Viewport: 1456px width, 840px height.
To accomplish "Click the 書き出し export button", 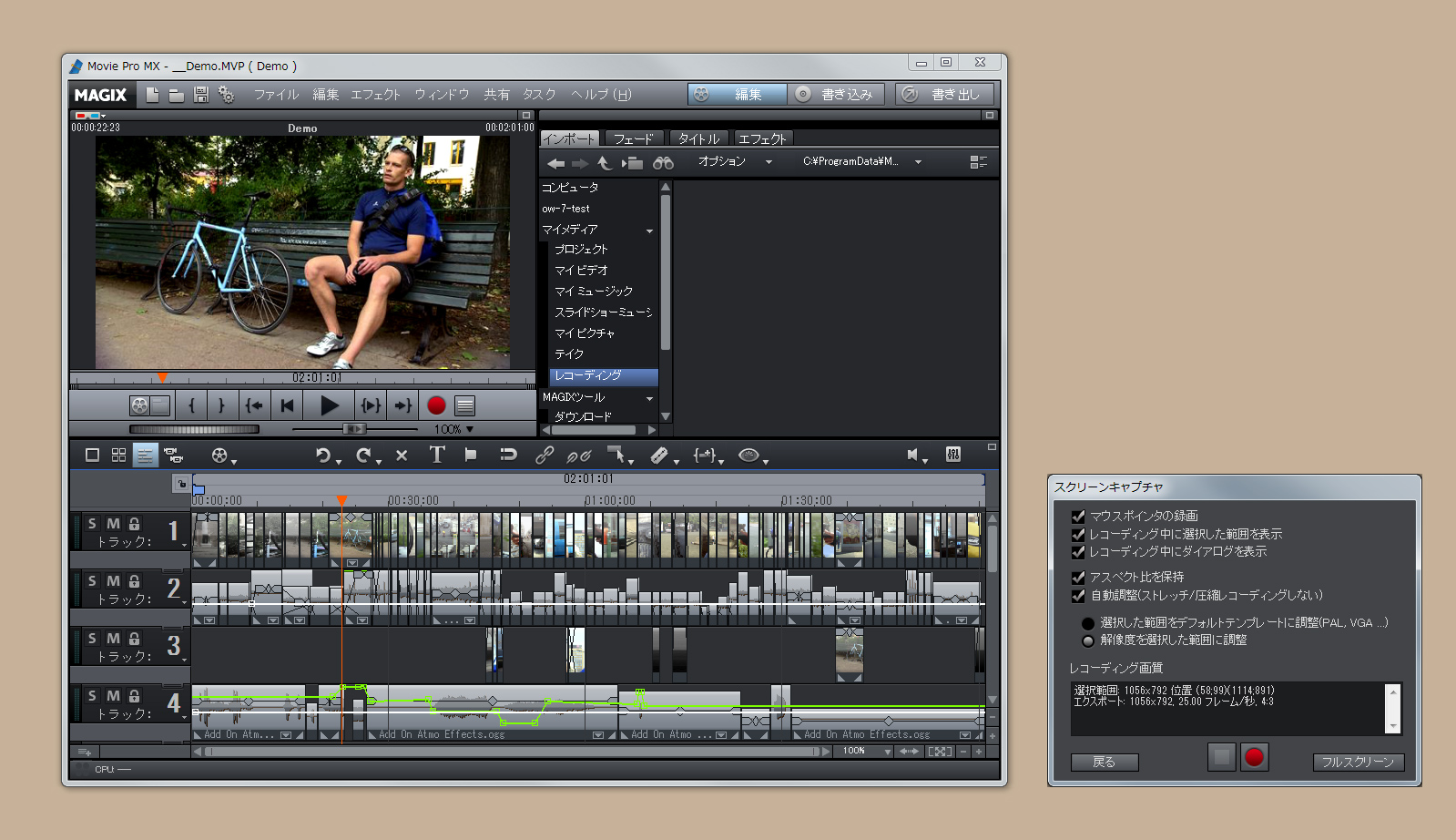I will coord(944,95).
